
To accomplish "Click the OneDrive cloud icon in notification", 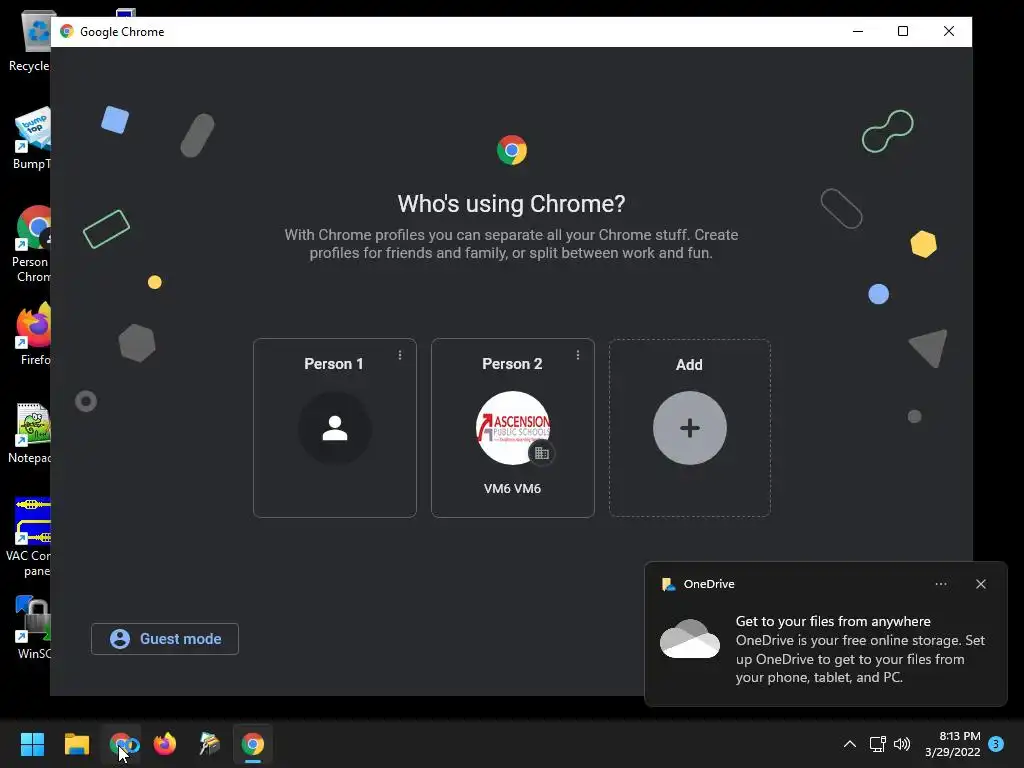I will point(690,639).
